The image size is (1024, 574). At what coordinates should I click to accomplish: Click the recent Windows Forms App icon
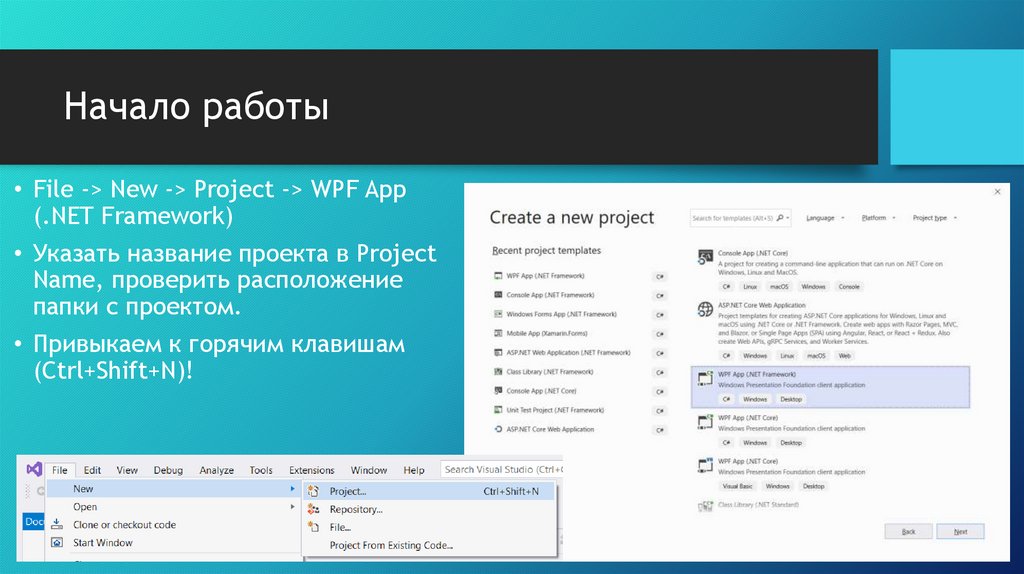tap(498, 314)
